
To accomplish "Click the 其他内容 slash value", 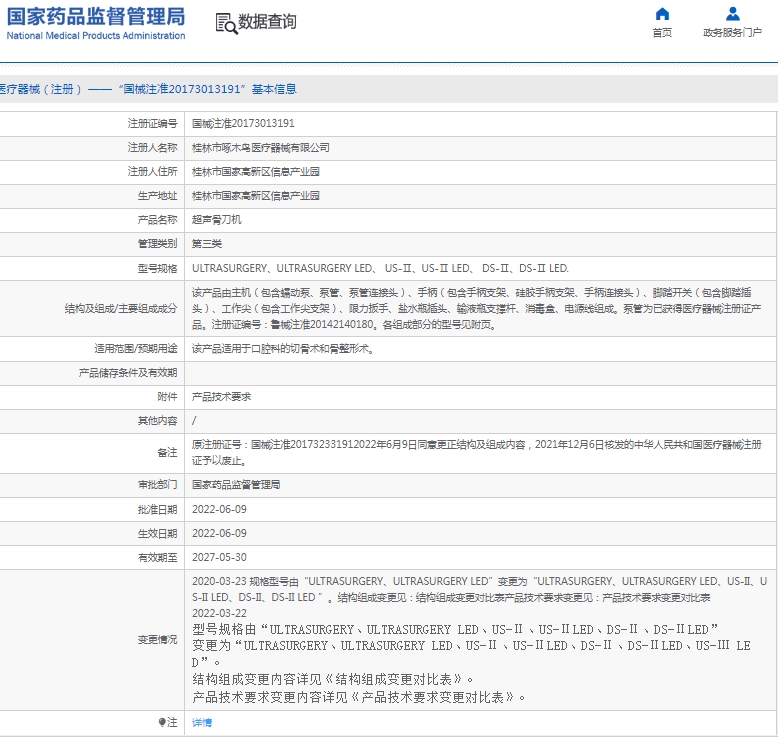I will tap(194, 421).
